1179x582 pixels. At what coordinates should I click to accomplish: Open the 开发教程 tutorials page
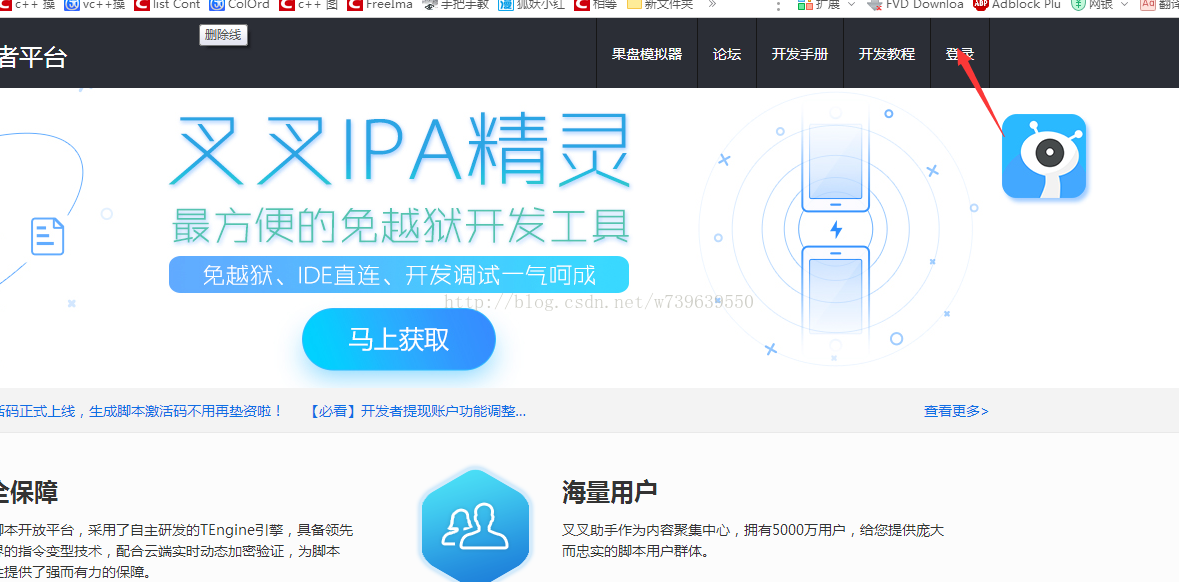click(887, 54)
